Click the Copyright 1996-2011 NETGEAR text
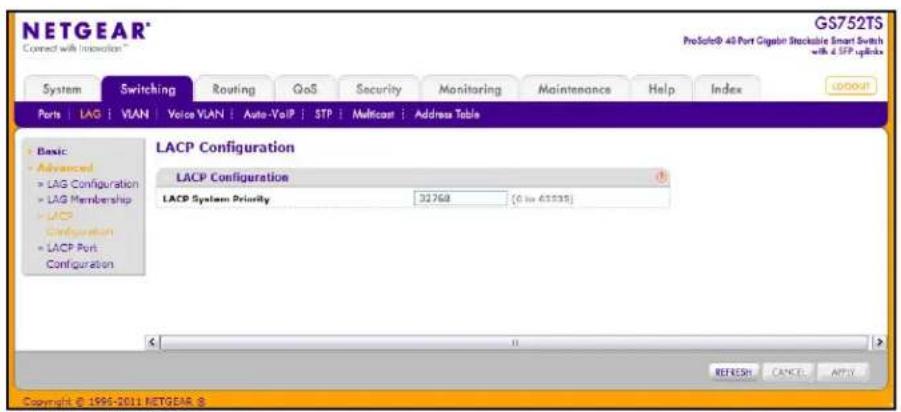The width and height of the screenshot is (901, 412). tap(113, 401)
